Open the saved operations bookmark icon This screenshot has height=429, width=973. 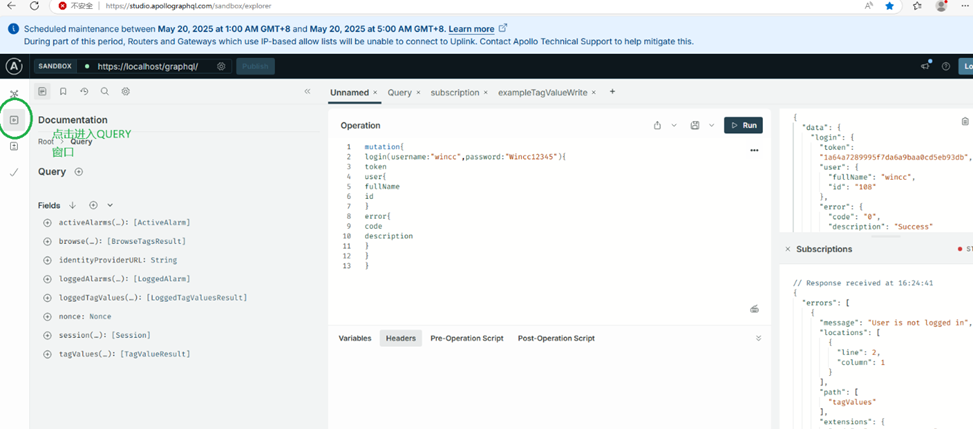pos(63,91)
